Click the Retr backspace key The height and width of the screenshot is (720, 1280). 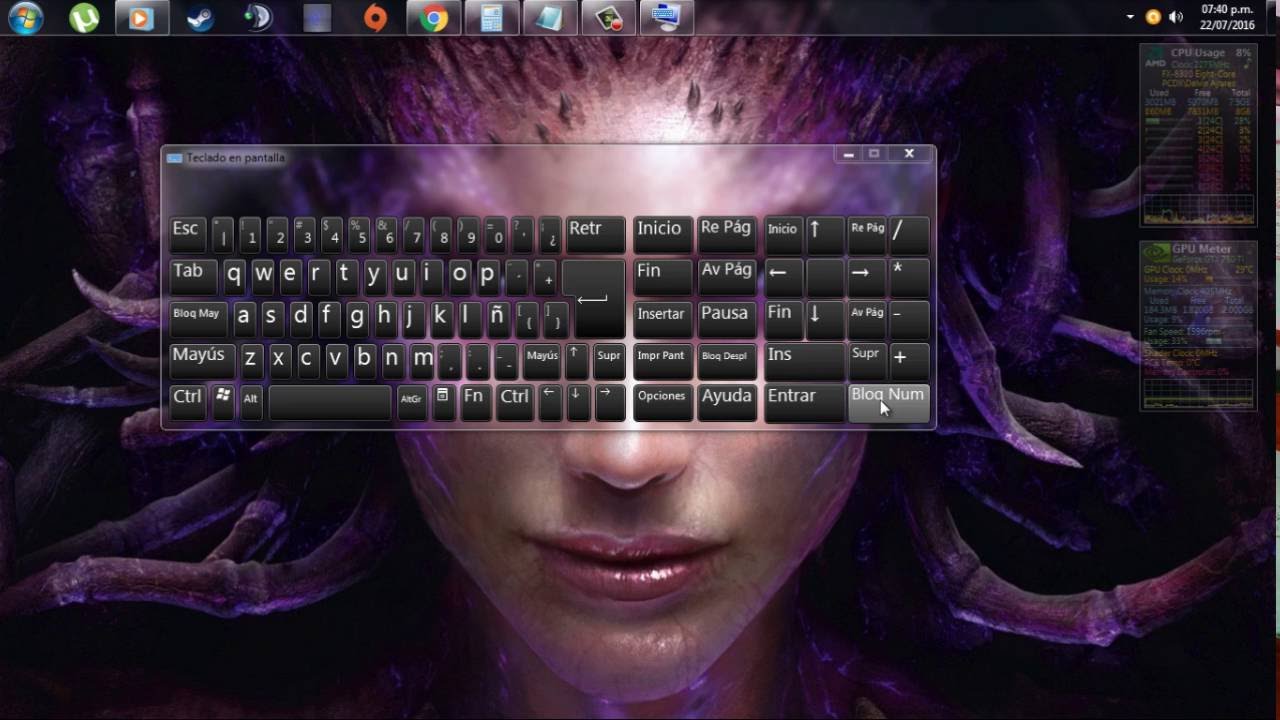pyautogui.click(x=595, y=235)
